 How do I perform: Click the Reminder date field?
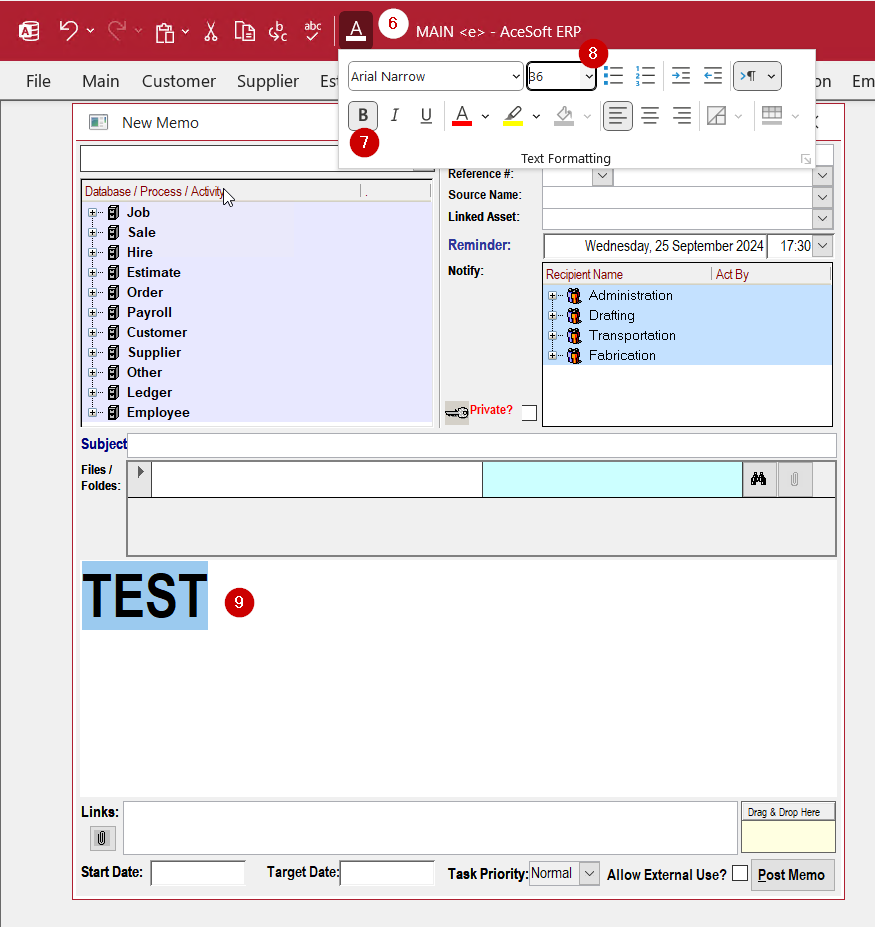tap(655, 245)
